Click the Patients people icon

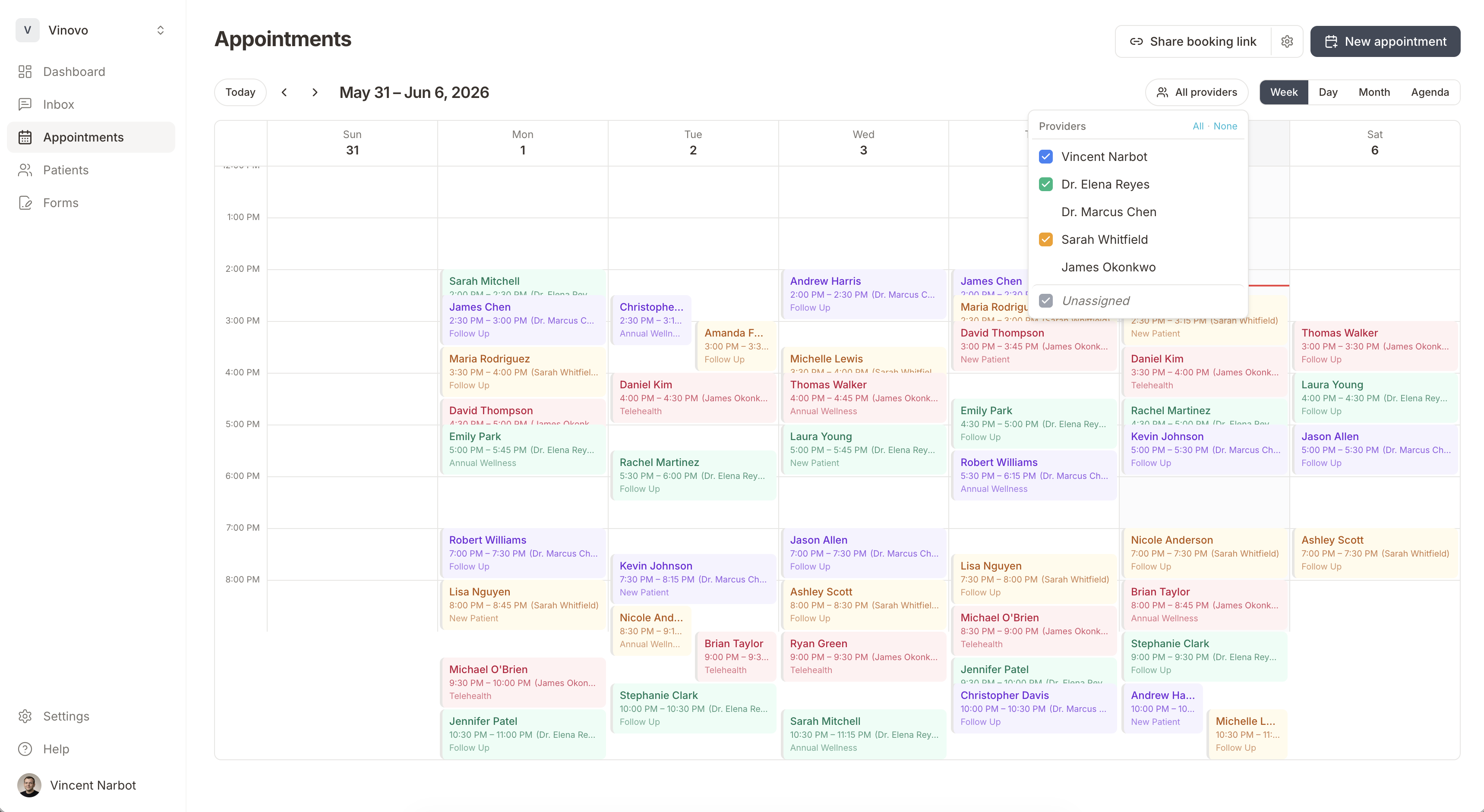point(25,170)
